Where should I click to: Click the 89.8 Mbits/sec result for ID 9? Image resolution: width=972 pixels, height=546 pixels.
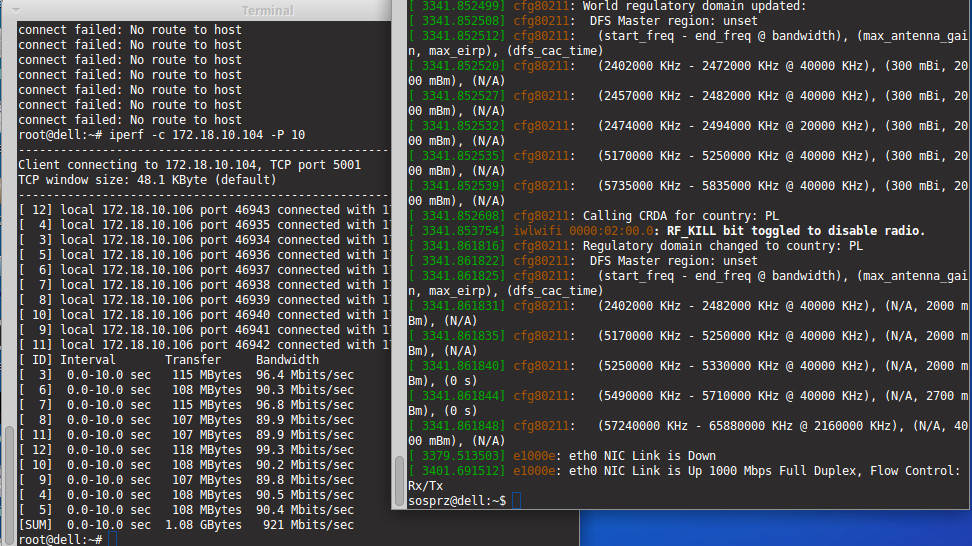(304, 480)
